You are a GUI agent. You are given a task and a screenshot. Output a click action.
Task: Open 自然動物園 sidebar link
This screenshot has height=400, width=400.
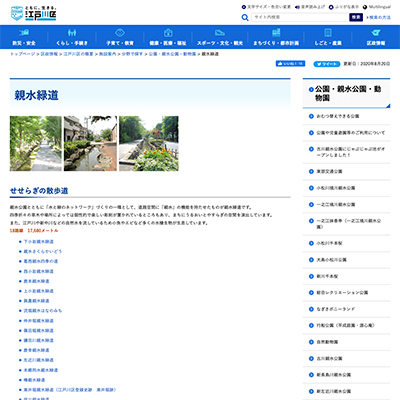click(x=327, y=342)
